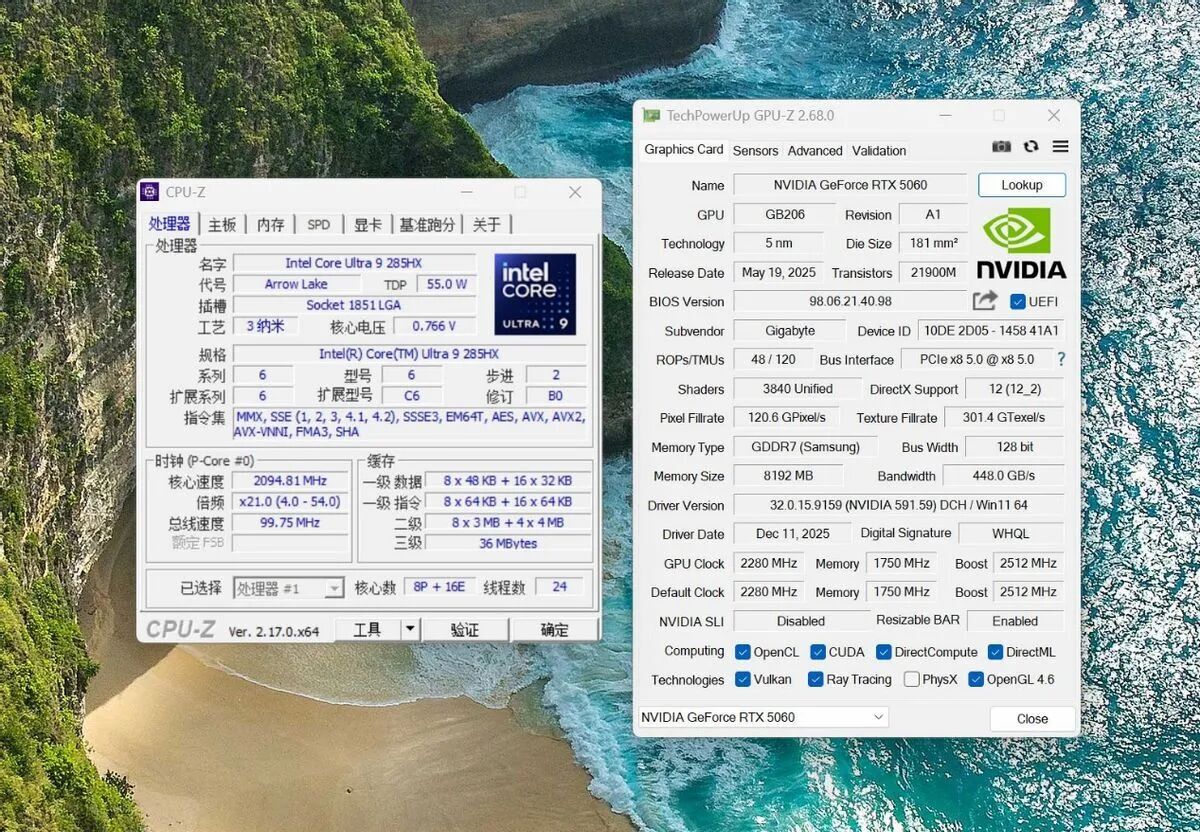
Task: Toggle the UEFI checkbox
Action: (x=1018, y=301)
